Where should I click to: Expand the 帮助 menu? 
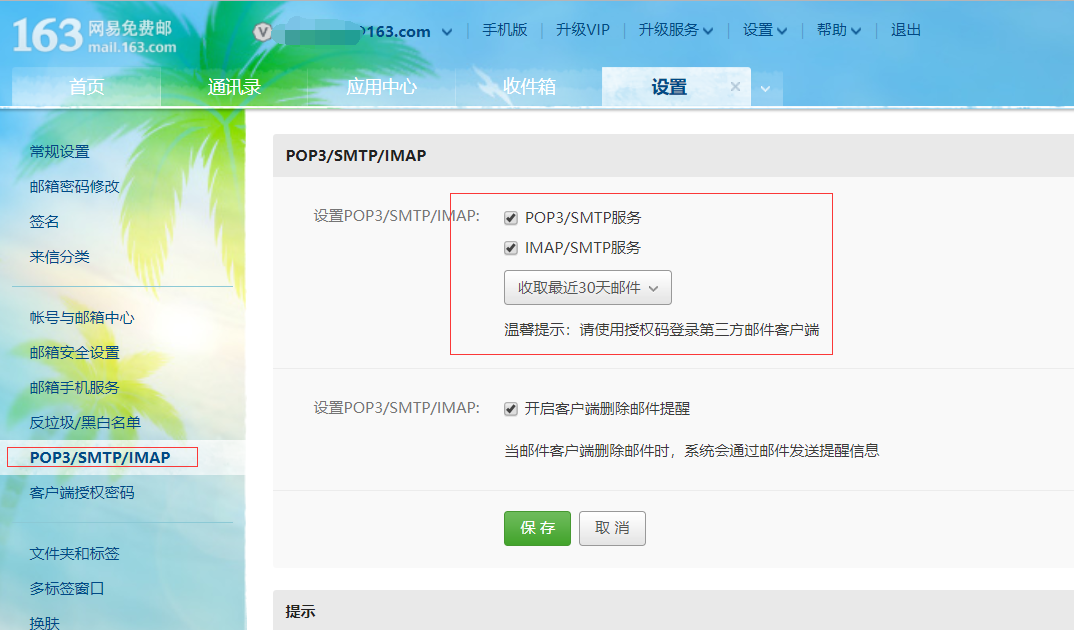pos(838,30)
